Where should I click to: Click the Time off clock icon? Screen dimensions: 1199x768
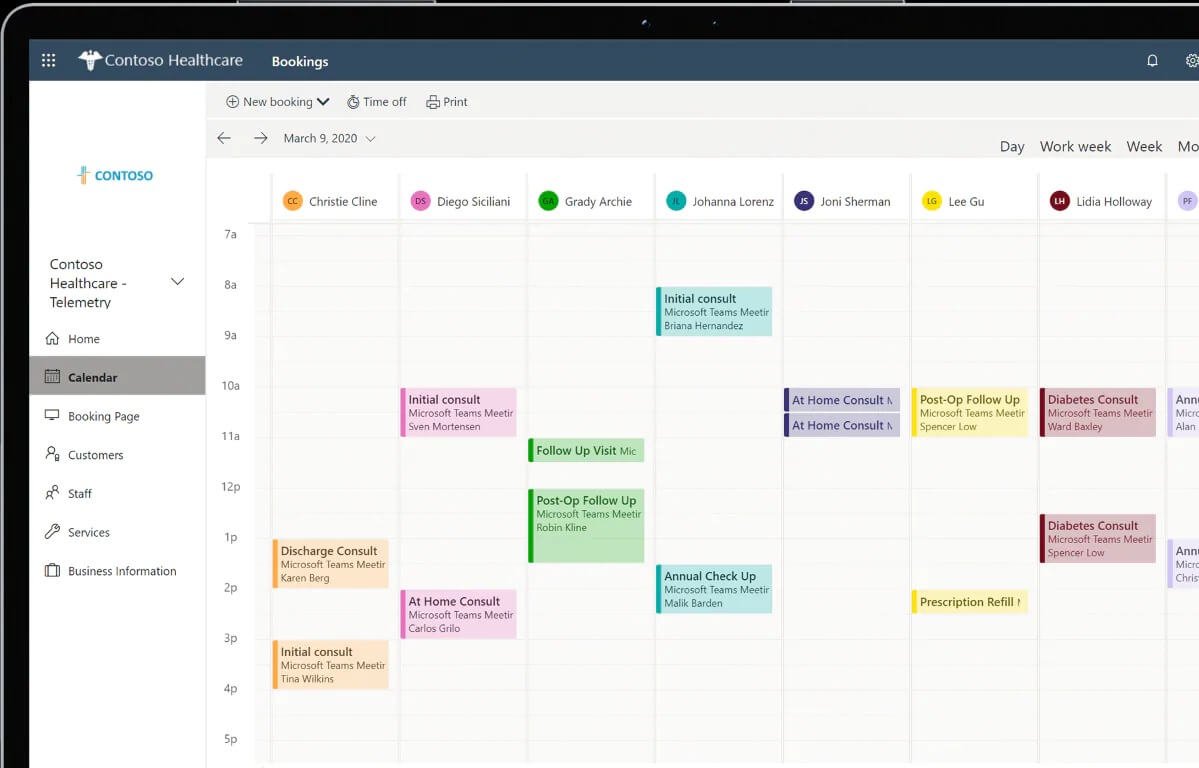[353, 101]
